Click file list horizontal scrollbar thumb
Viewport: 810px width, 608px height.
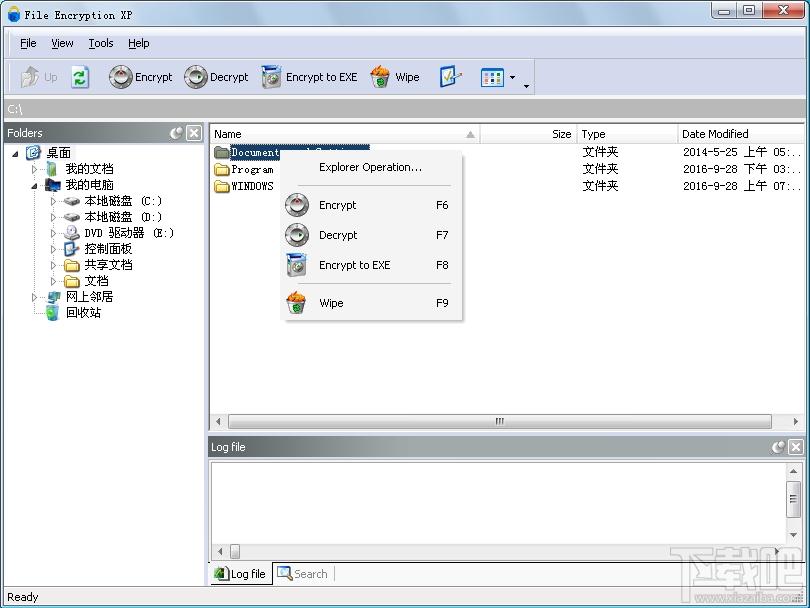click(500, 422)
